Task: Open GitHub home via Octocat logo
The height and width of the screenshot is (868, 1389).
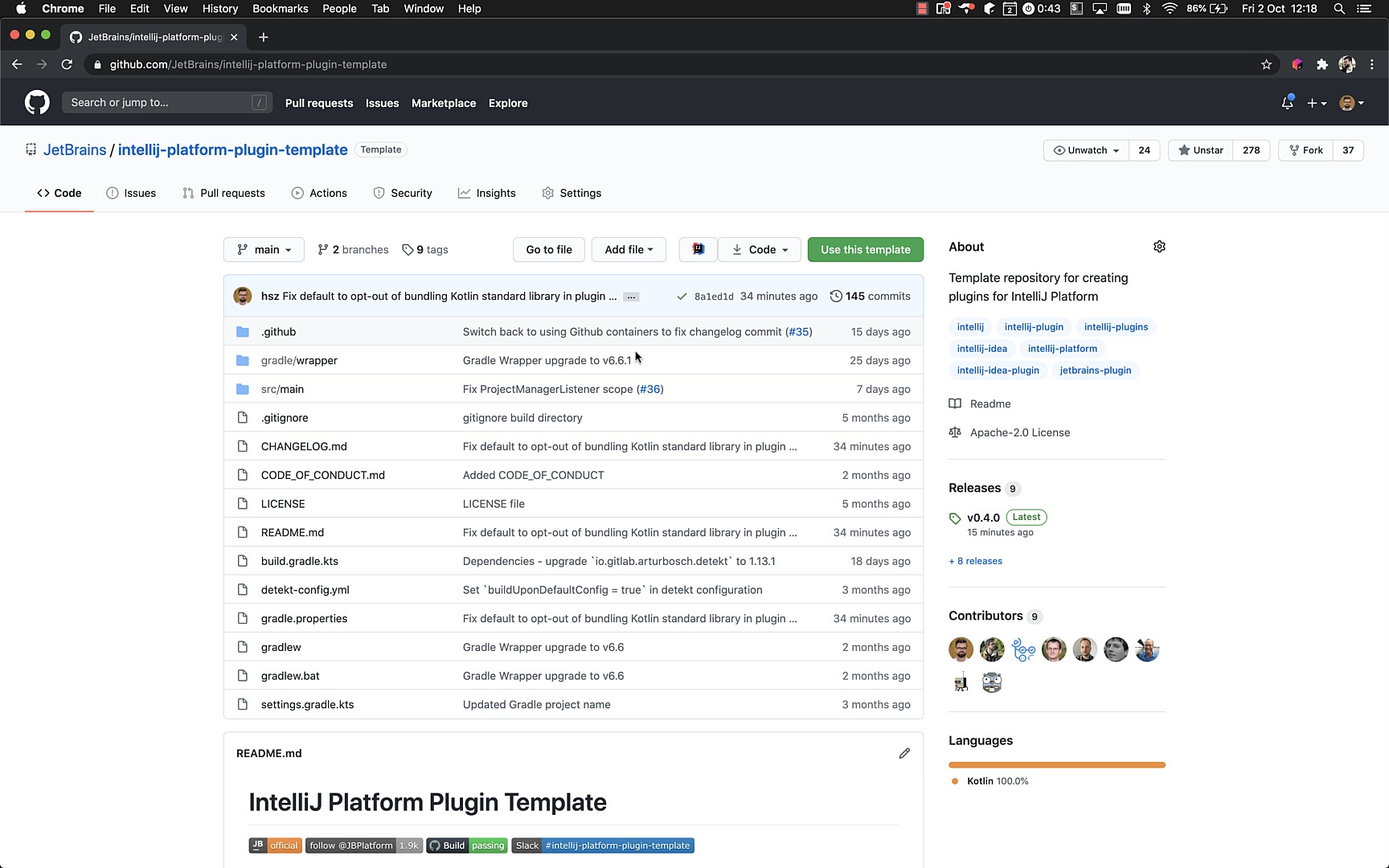Action: pyautogui.click(x=37, y=103)
